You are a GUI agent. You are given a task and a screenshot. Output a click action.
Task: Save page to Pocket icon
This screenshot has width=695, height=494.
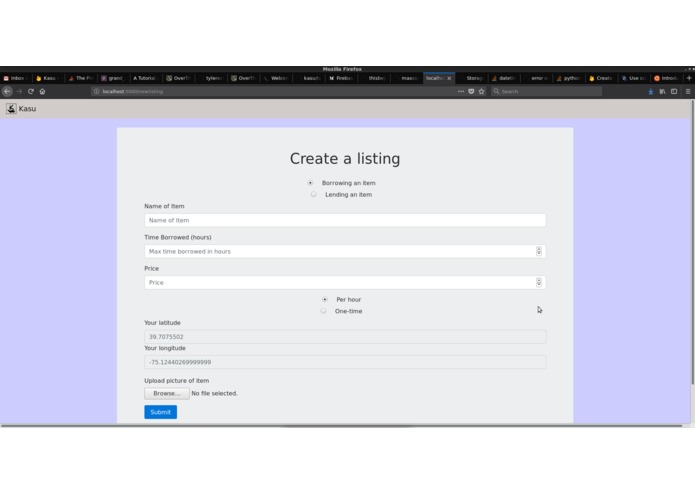point(471,91)
